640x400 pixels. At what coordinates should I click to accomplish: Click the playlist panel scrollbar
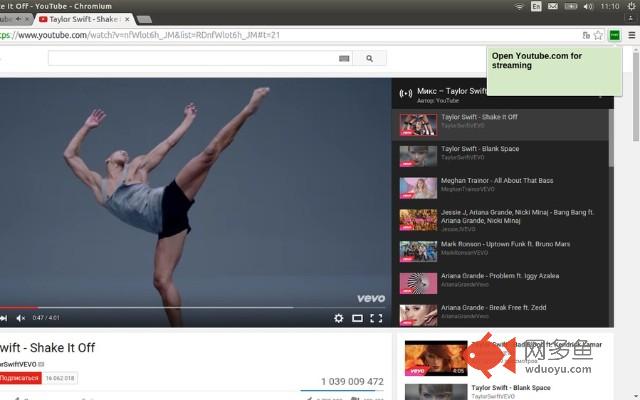(611, 138)
